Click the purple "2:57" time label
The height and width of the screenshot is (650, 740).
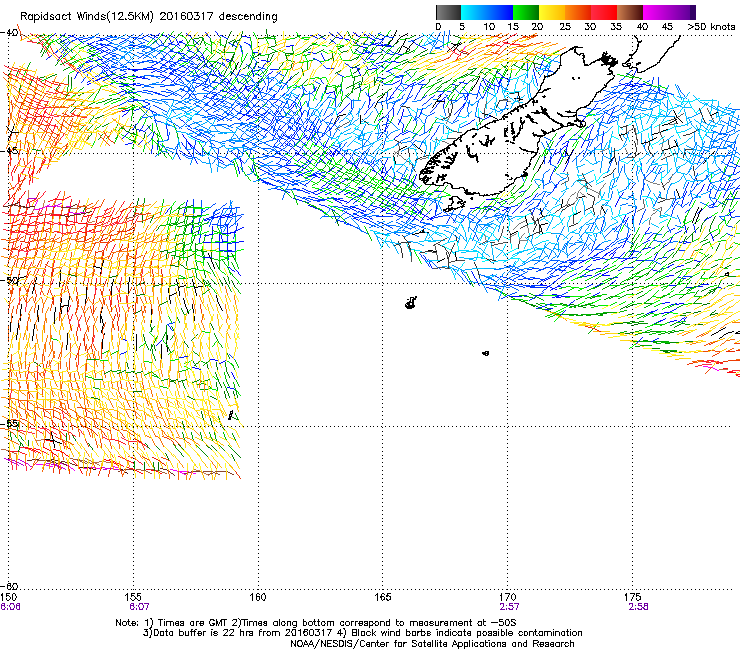509,607
